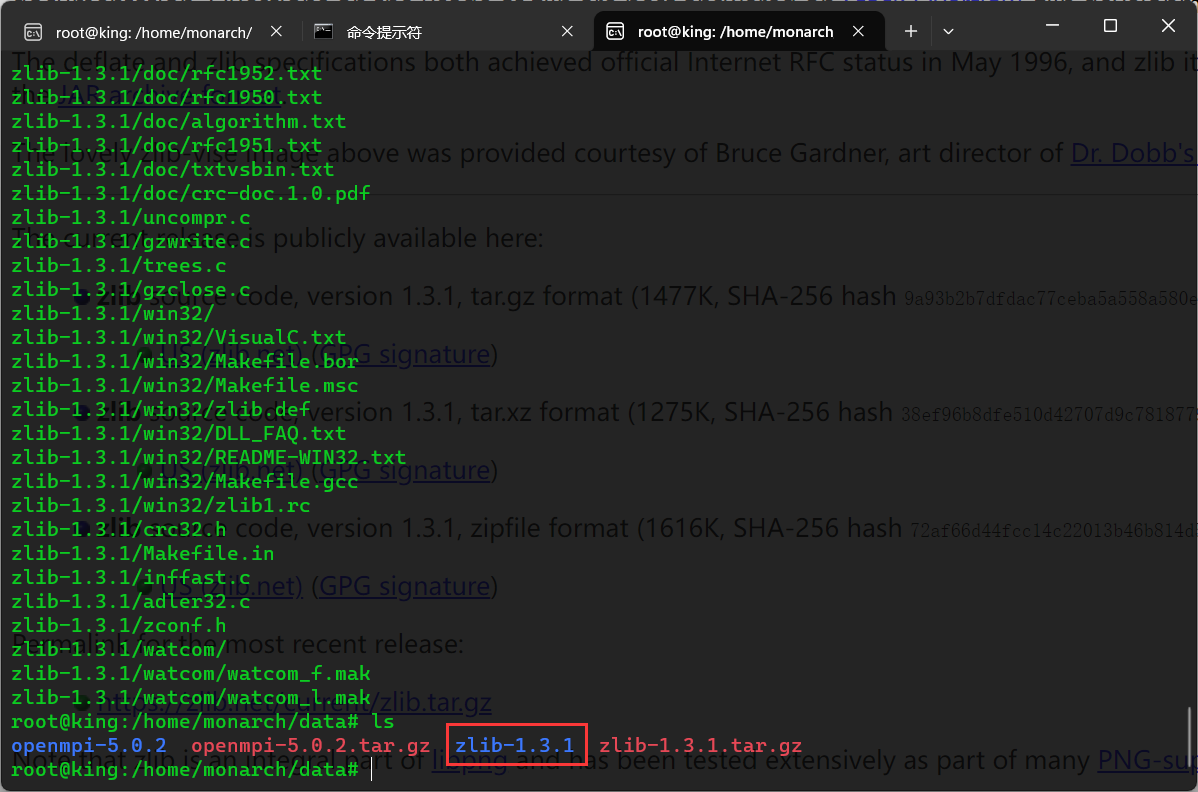This screenshot has width=1198, height=792.
Task: Click the line zlib-1.3.1/doc/crc-doc.1.0.pdf
Action: click(x=190, y=193)
